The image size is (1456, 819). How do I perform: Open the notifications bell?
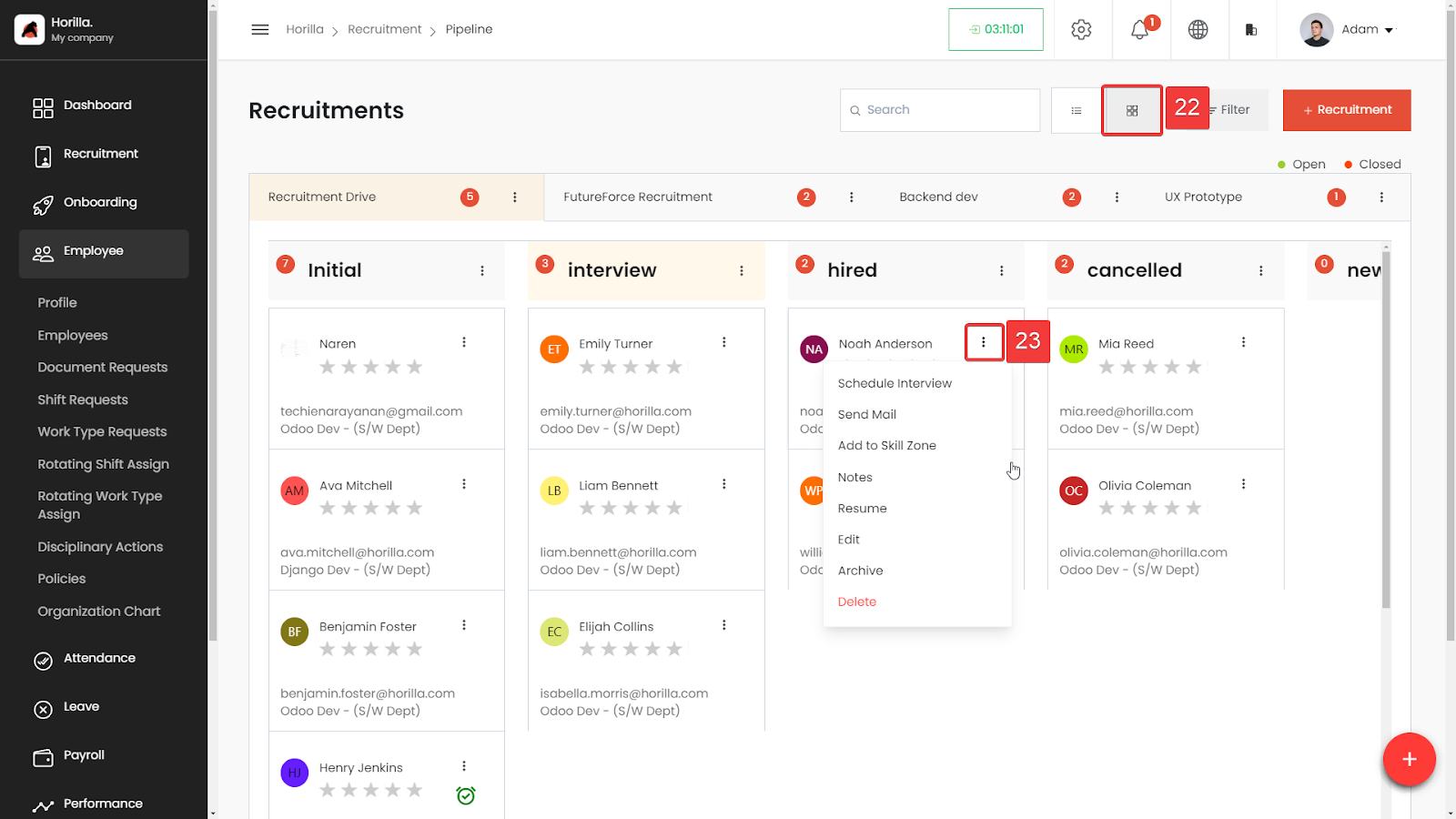1139,29
